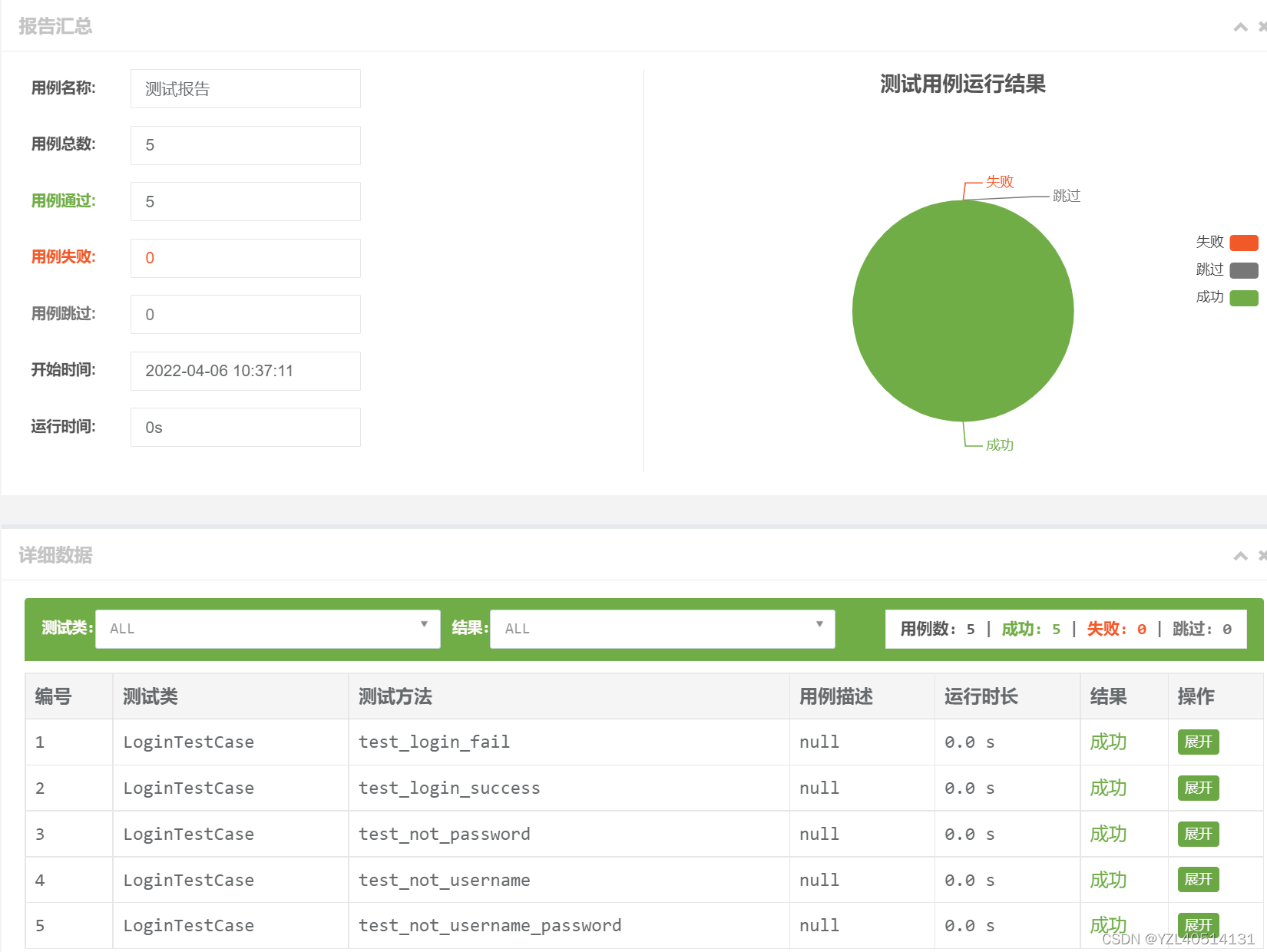Image resolution: width=1267 pixels, height=952 pixels.
Task: Collapse the 报告汇总 panel with chevron
Action: click(x=1240, y=28)
